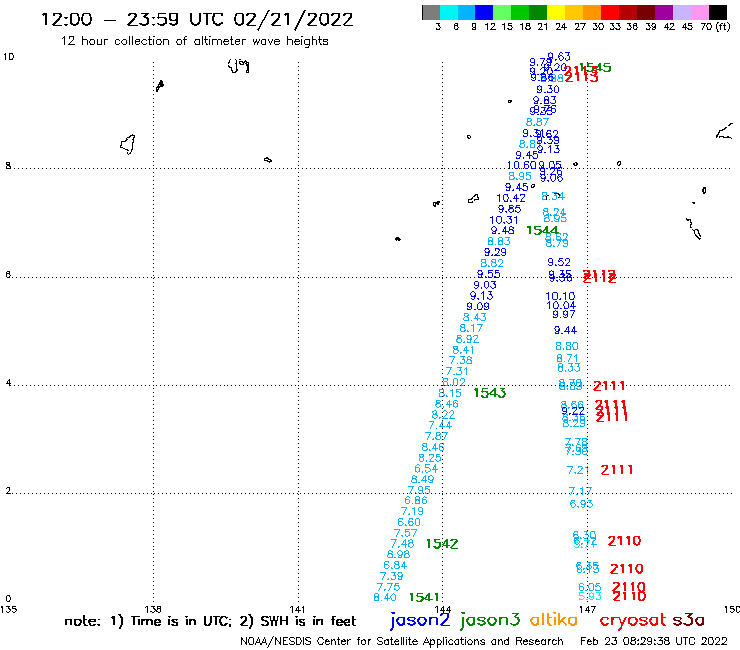
Task: Select the pink 70 ft color swatch
Action: click(x=699, y=12)
